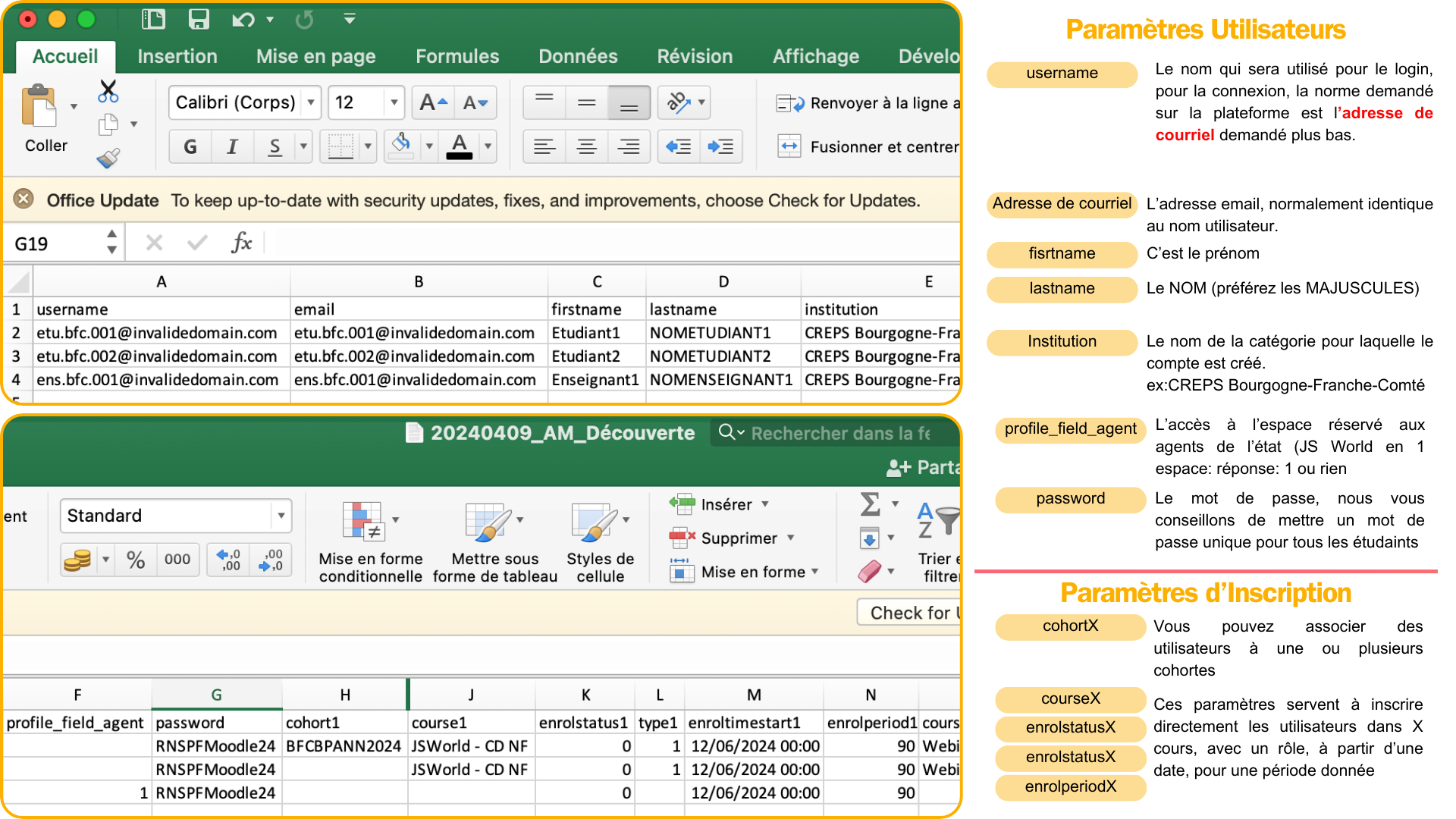Click the Redo arrow icon
1456x819 pixels.
coord(305,20)
